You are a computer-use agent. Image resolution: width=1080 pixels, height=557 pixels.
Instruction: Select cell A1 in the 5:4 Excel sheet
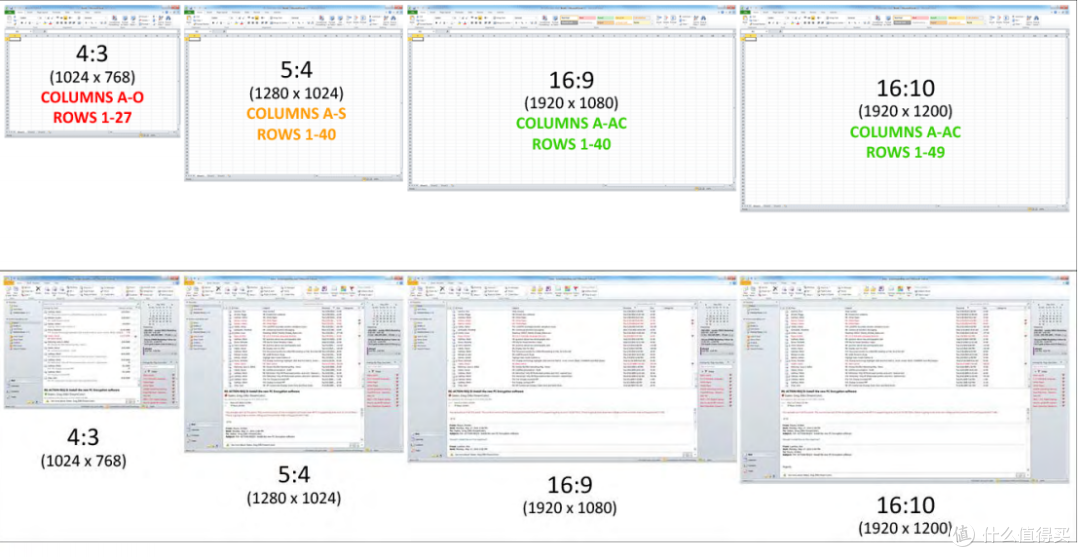click(195, 39)
